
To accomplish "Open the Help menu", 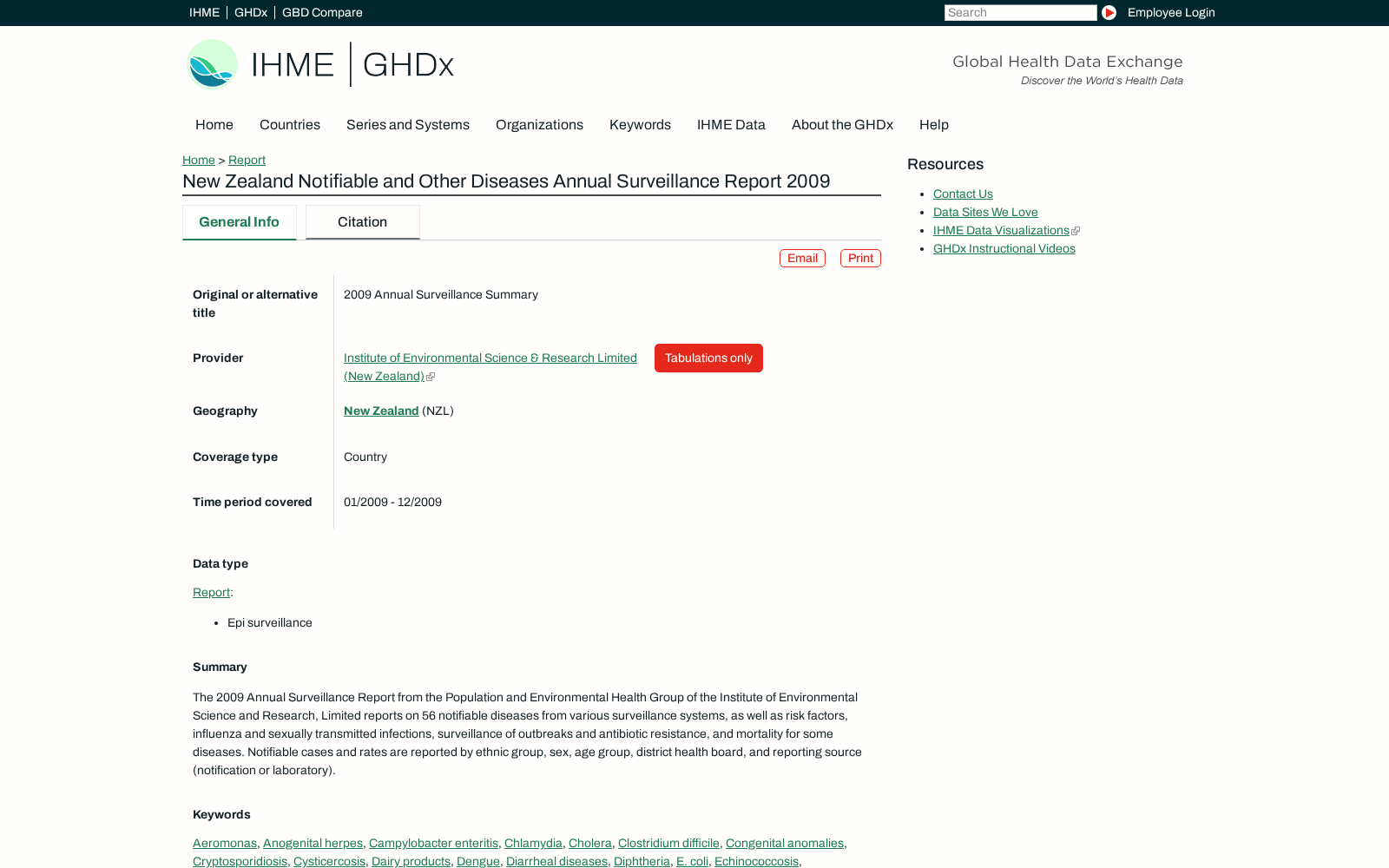I will point(934,125).
